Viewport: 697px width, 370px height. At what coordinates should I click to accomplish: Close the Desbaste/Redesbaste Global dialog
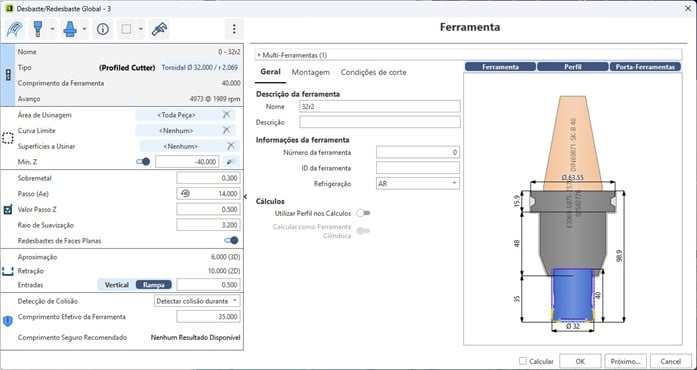point(687,8)
